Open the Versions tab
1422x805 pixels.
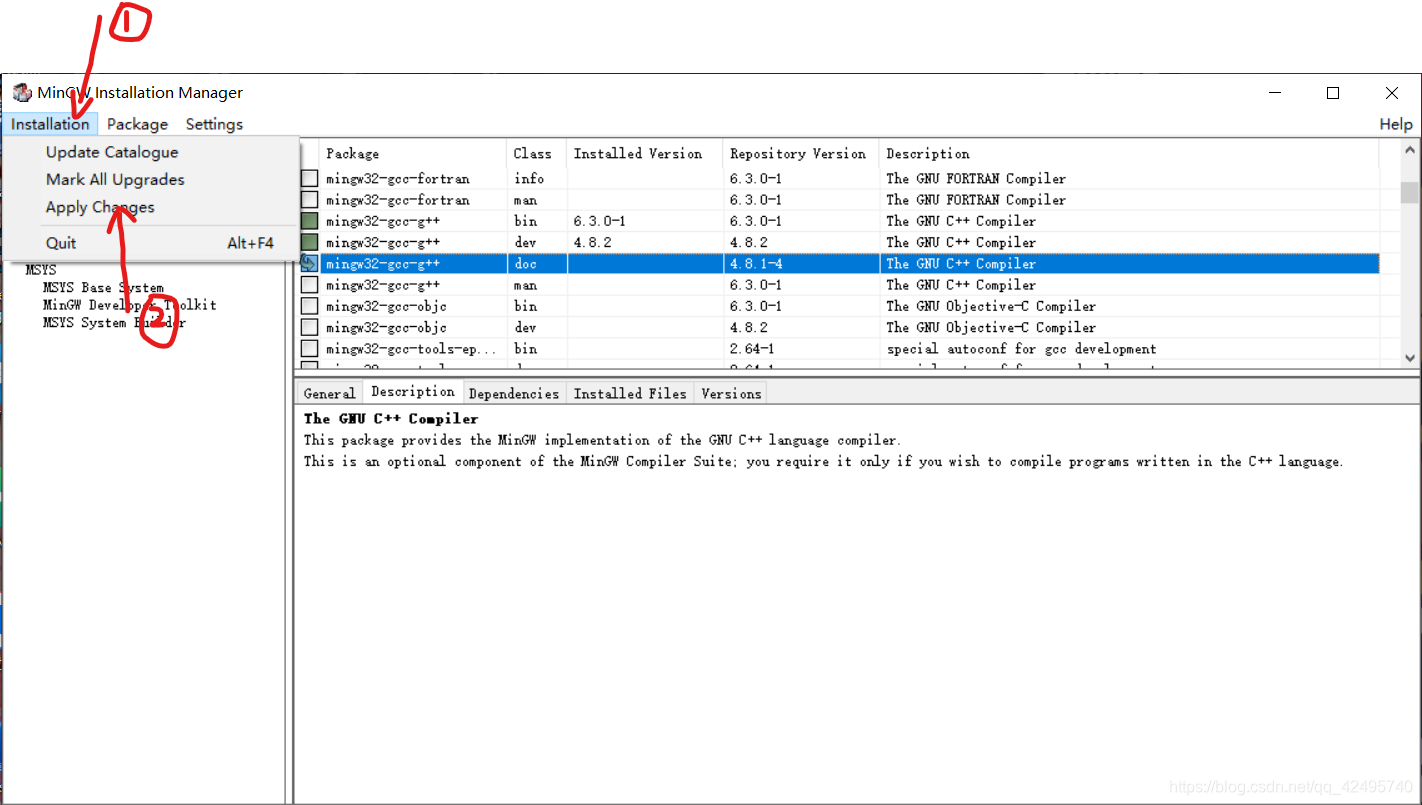pyautogui.click(x=731, y=394)
